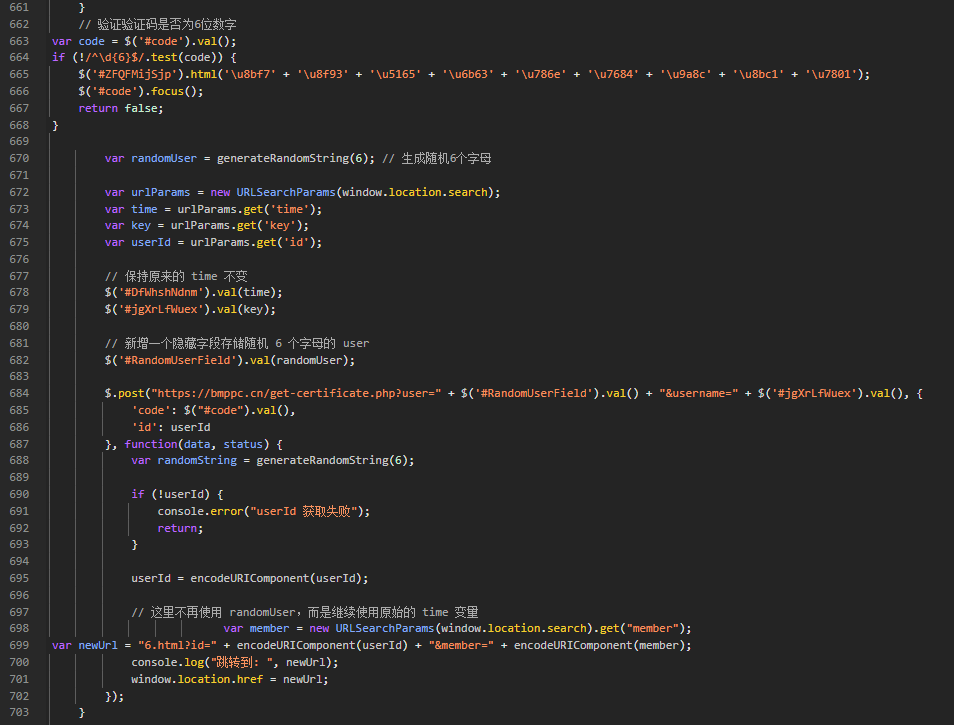
Task: Click 'function' keyword on line 687
Action: pyautogui.click(x=151, y=445)
